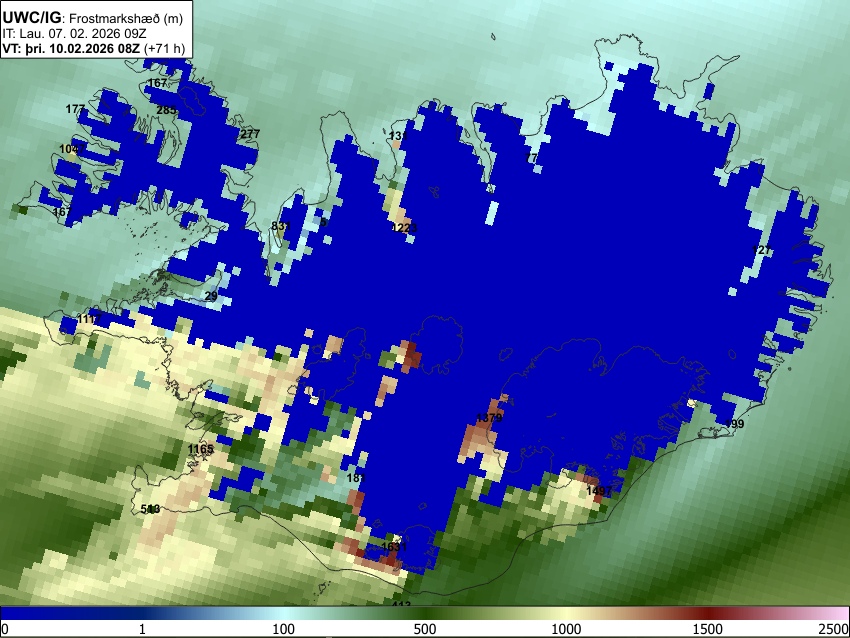
Task: Click the 1497 value label on the map
Action: click(599, 491)
